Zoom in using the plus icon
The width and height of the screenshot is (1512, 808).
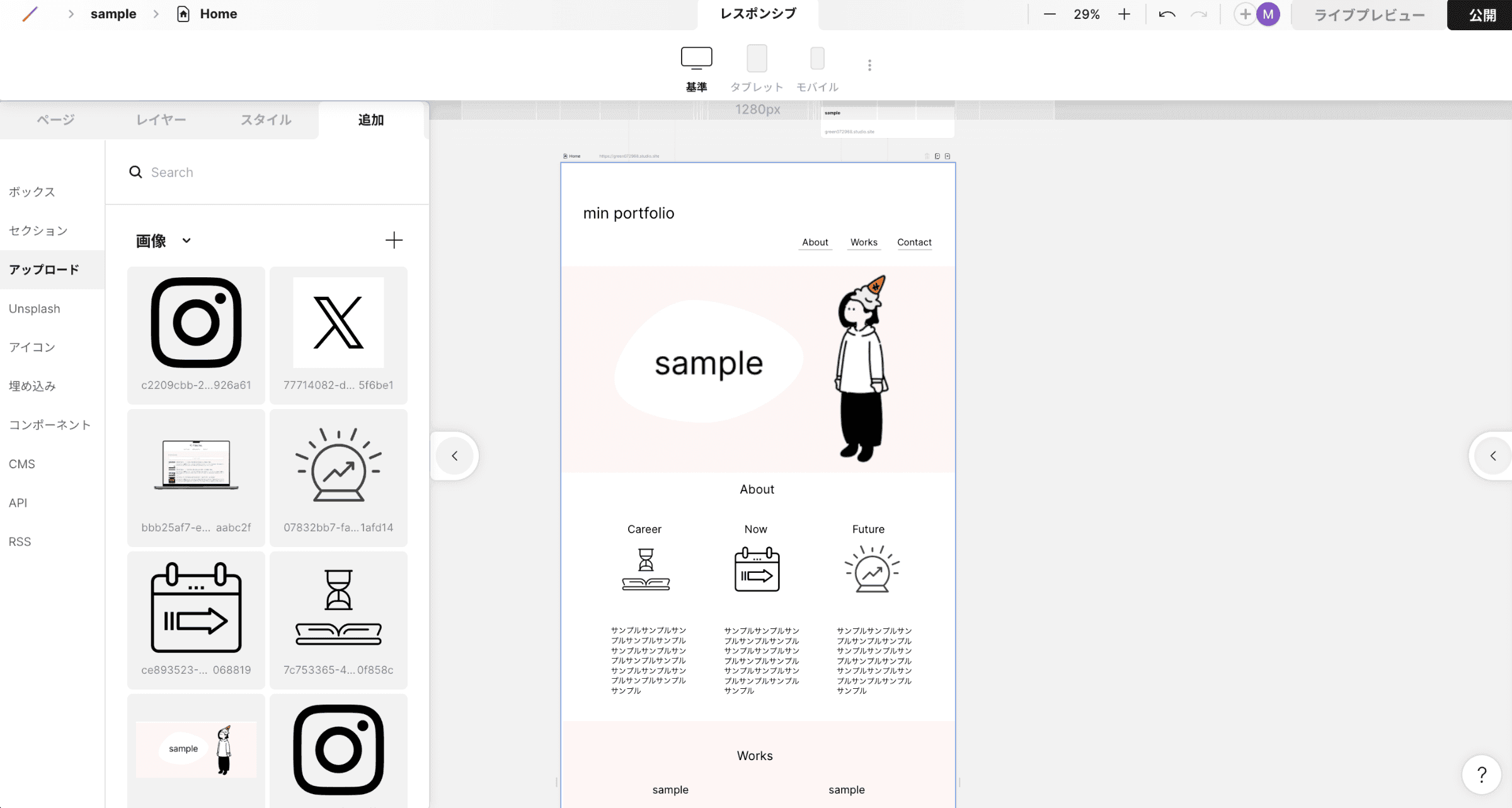[x=1124, y=14]
